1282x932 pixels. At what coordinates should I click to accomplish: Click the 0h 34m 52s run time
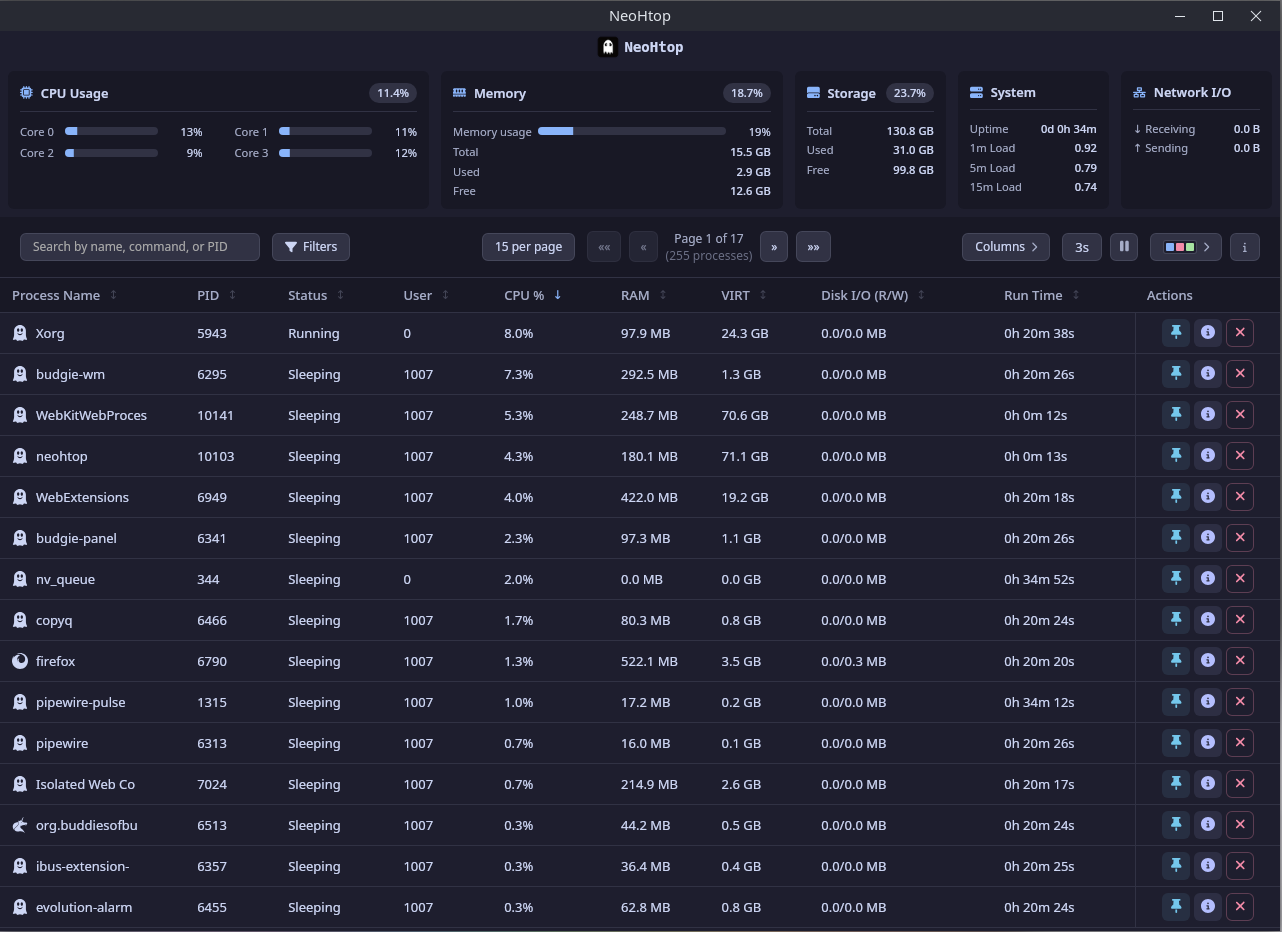click(x=1039, y=579)
